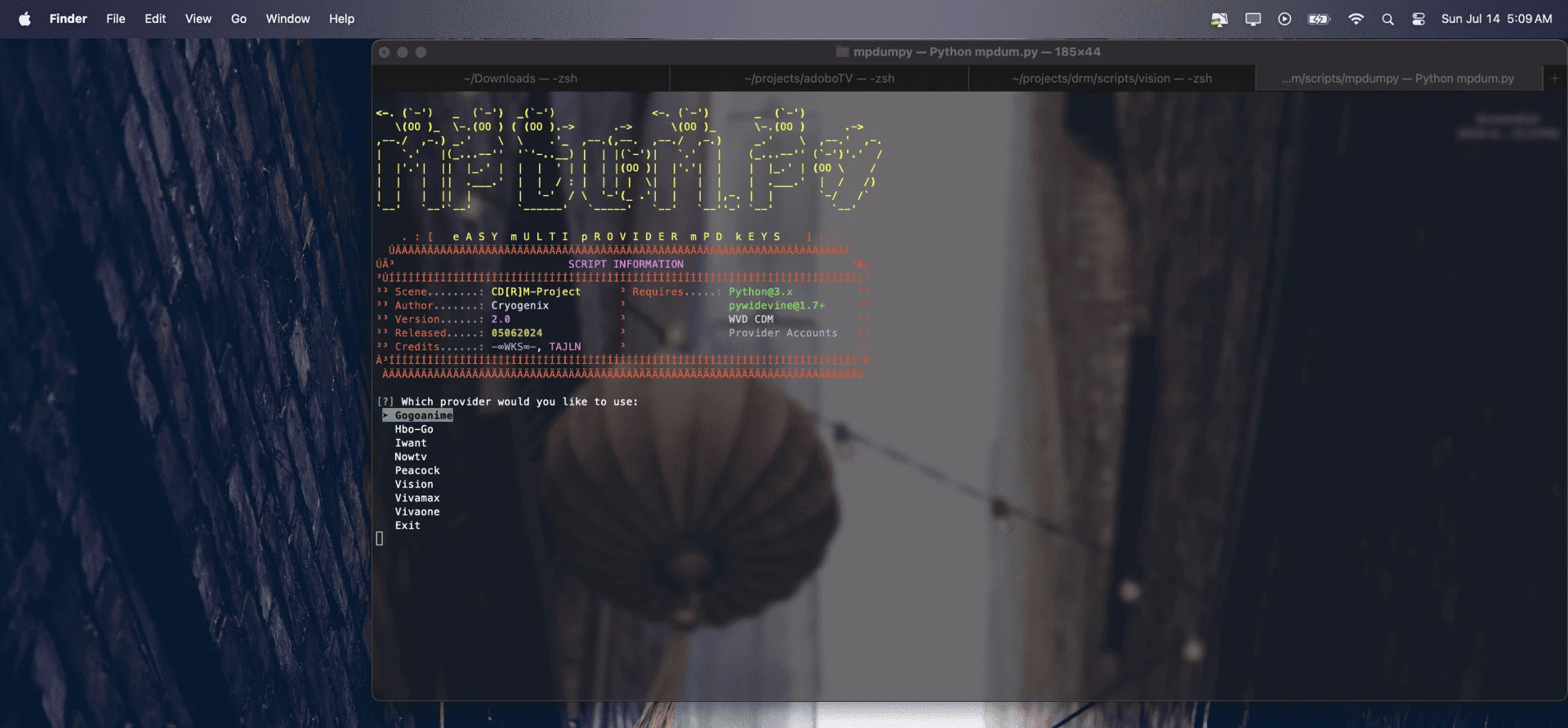This screenshot has width=1568, height=728.
Task: Click the SCRIPT INFORMATION heading
Action: [626, 264]
